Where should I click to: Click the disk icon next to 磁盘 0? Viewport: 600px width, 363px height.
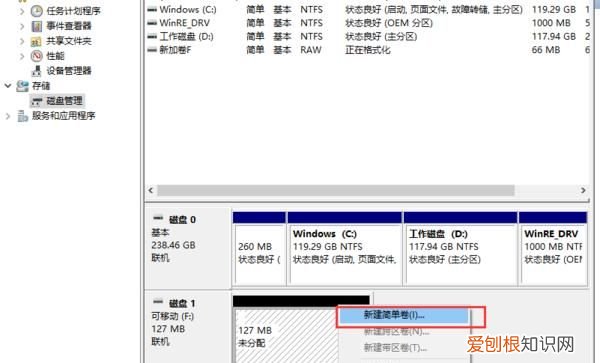[x=158, y=218]
